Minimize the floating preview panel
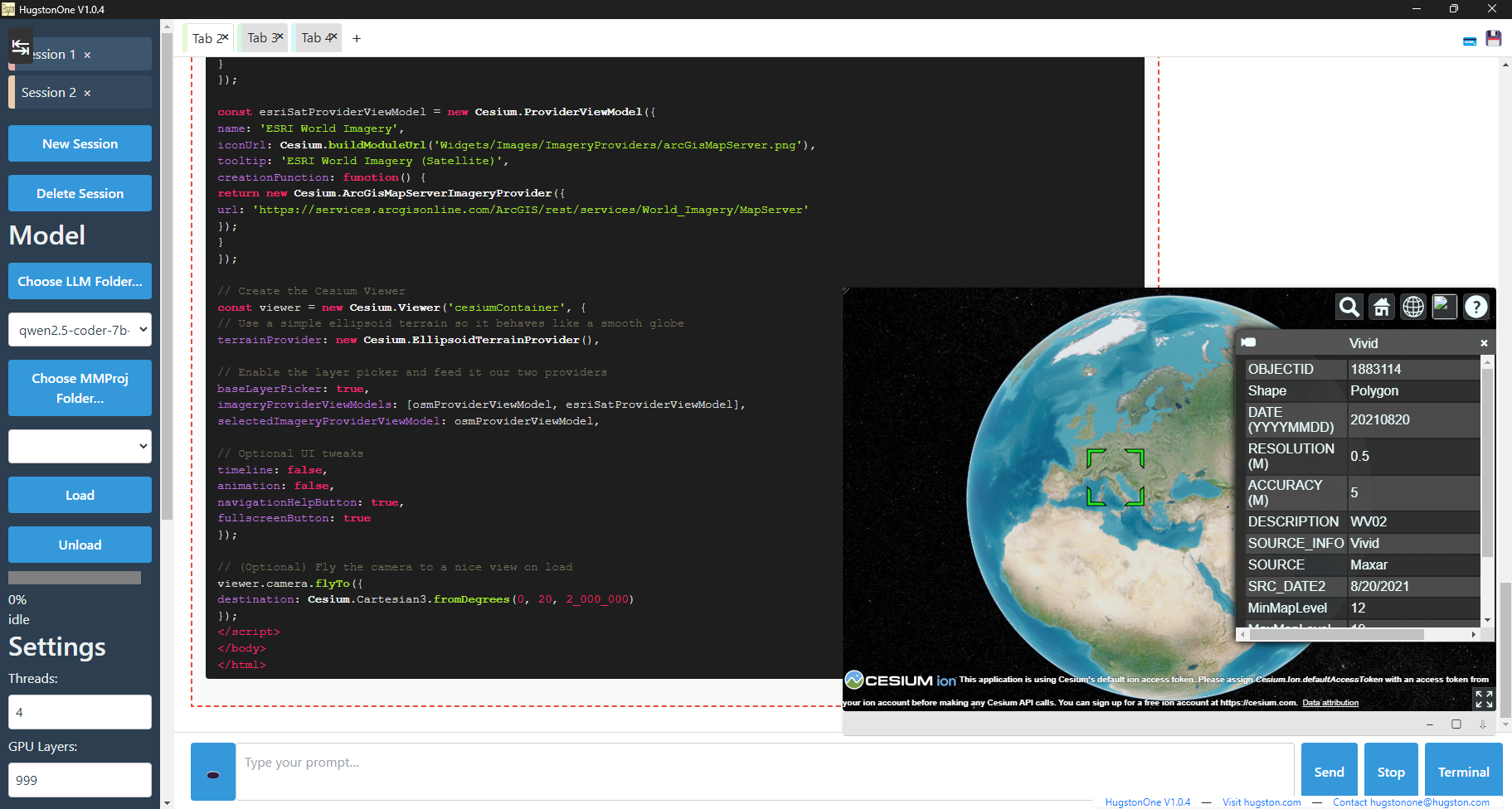 click(x=1430, y=724)
